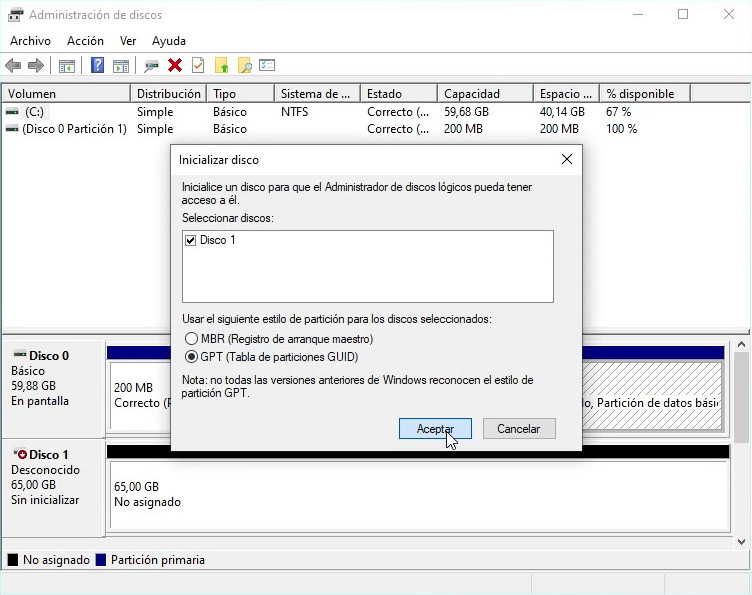The image size is (752, 595).
Task: Click the properties checkmark sheet icon
Action: (198, 66)
